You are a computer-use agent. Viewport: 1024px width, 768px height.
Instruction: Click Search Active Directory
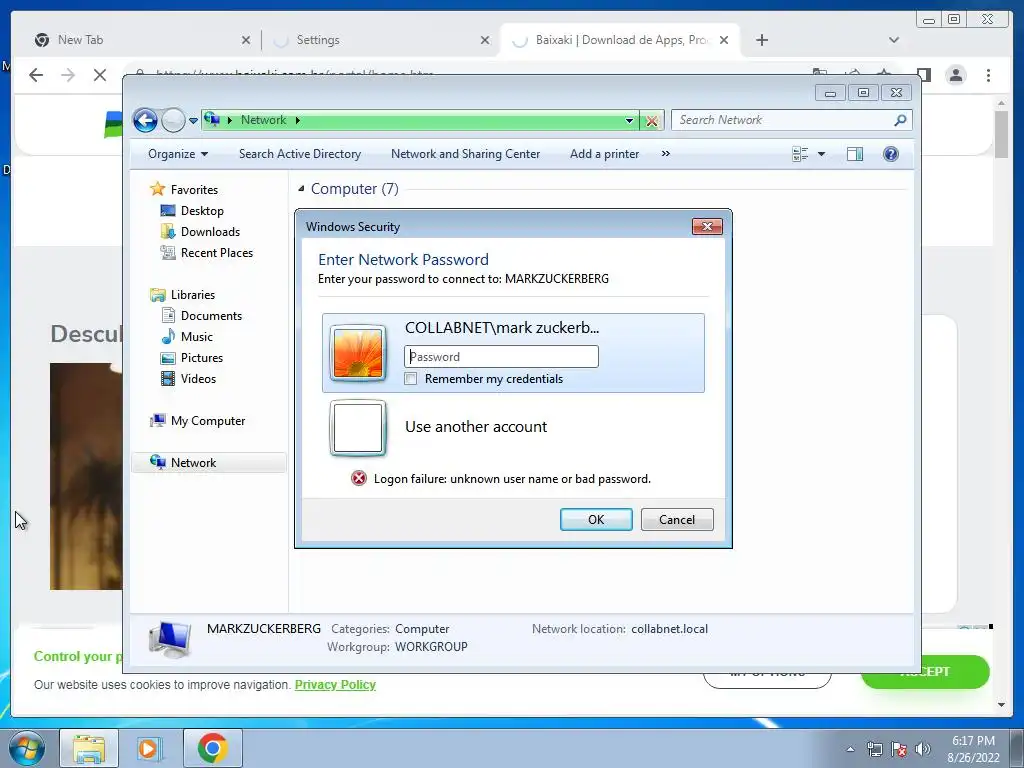(x=300, y=154)
